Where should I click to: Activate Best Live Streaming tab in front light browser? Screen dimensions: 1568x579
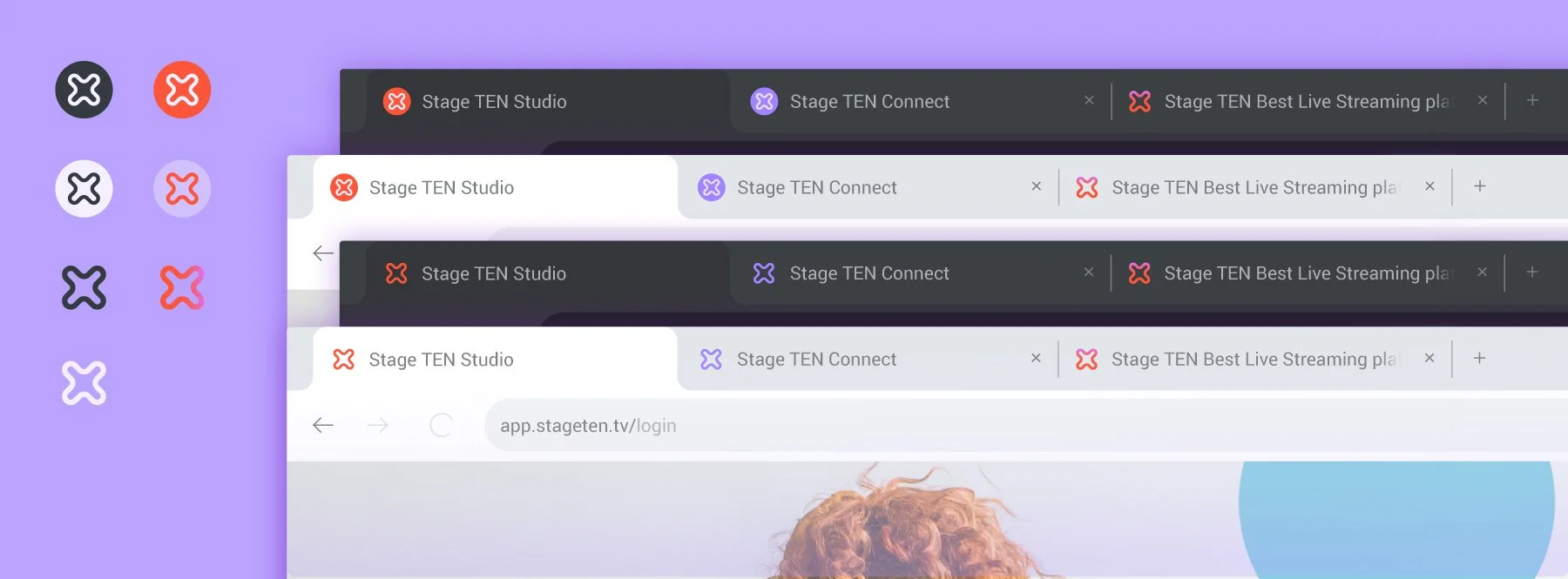1254,359
